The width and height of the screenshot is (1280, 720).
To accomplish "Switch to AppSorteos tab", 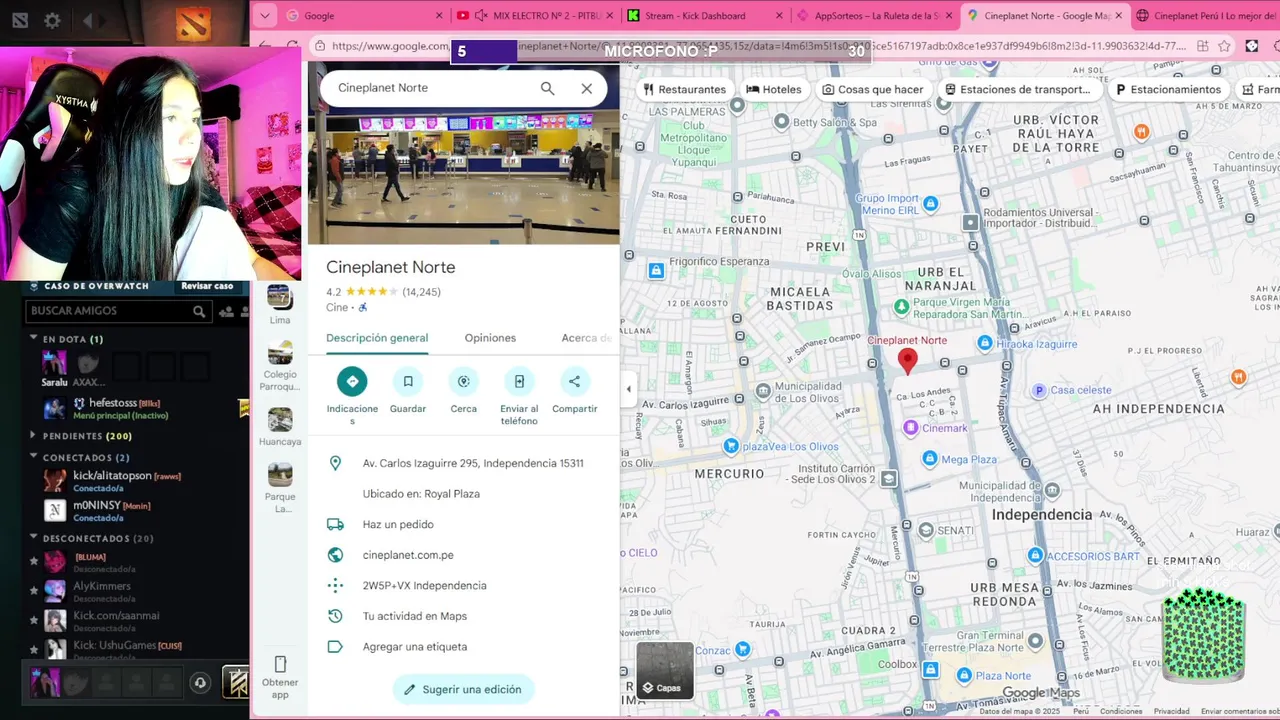I will 874,16.
